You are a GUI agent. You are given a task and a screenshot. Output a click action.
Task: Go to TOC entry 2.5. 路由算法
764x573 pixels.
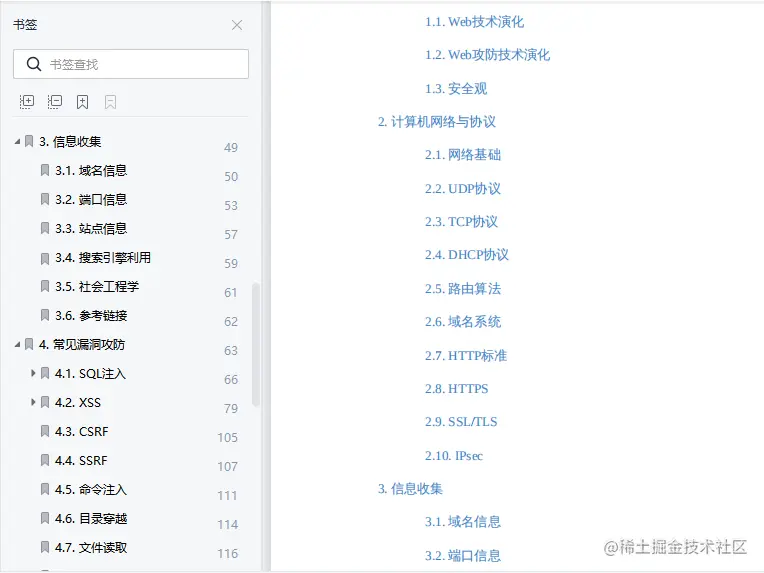[x=462, y=288]
